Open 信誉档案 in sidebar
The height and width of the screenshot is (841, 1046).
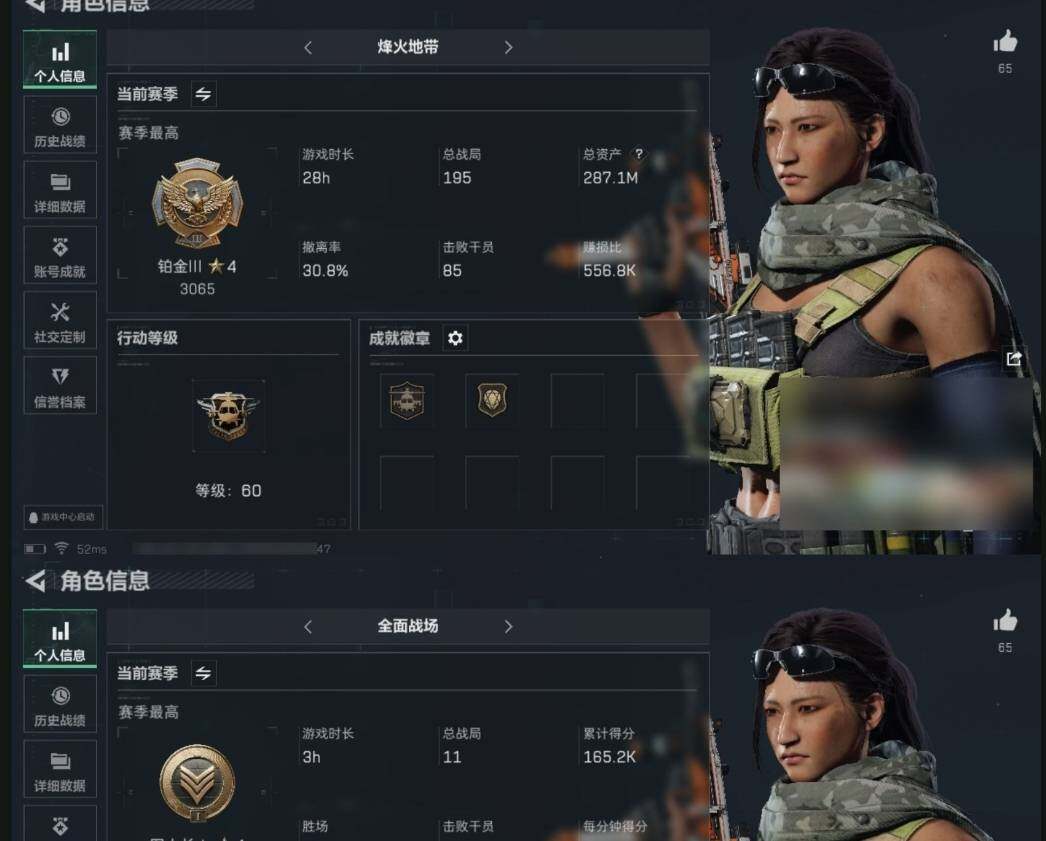(x=60, y=386)
